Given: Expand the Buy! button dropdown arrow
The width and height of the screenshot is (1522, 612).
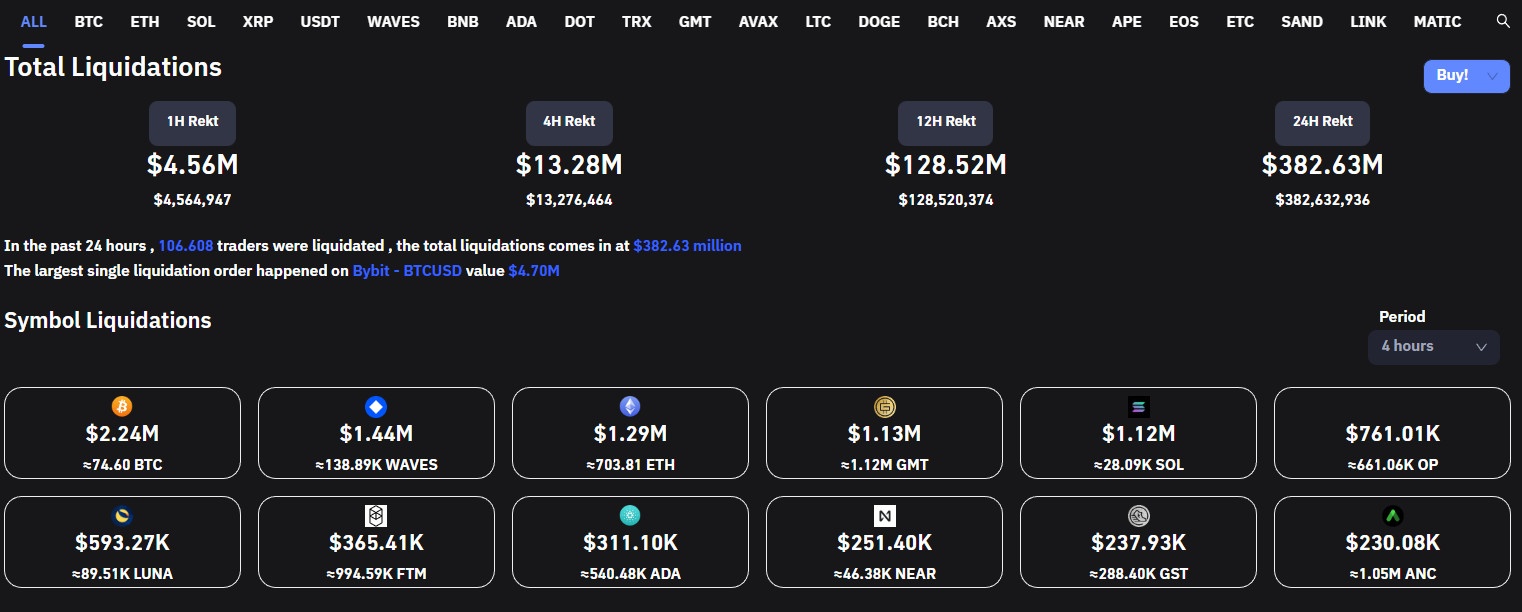Looking at the screenshot, I should point(1491,75).
